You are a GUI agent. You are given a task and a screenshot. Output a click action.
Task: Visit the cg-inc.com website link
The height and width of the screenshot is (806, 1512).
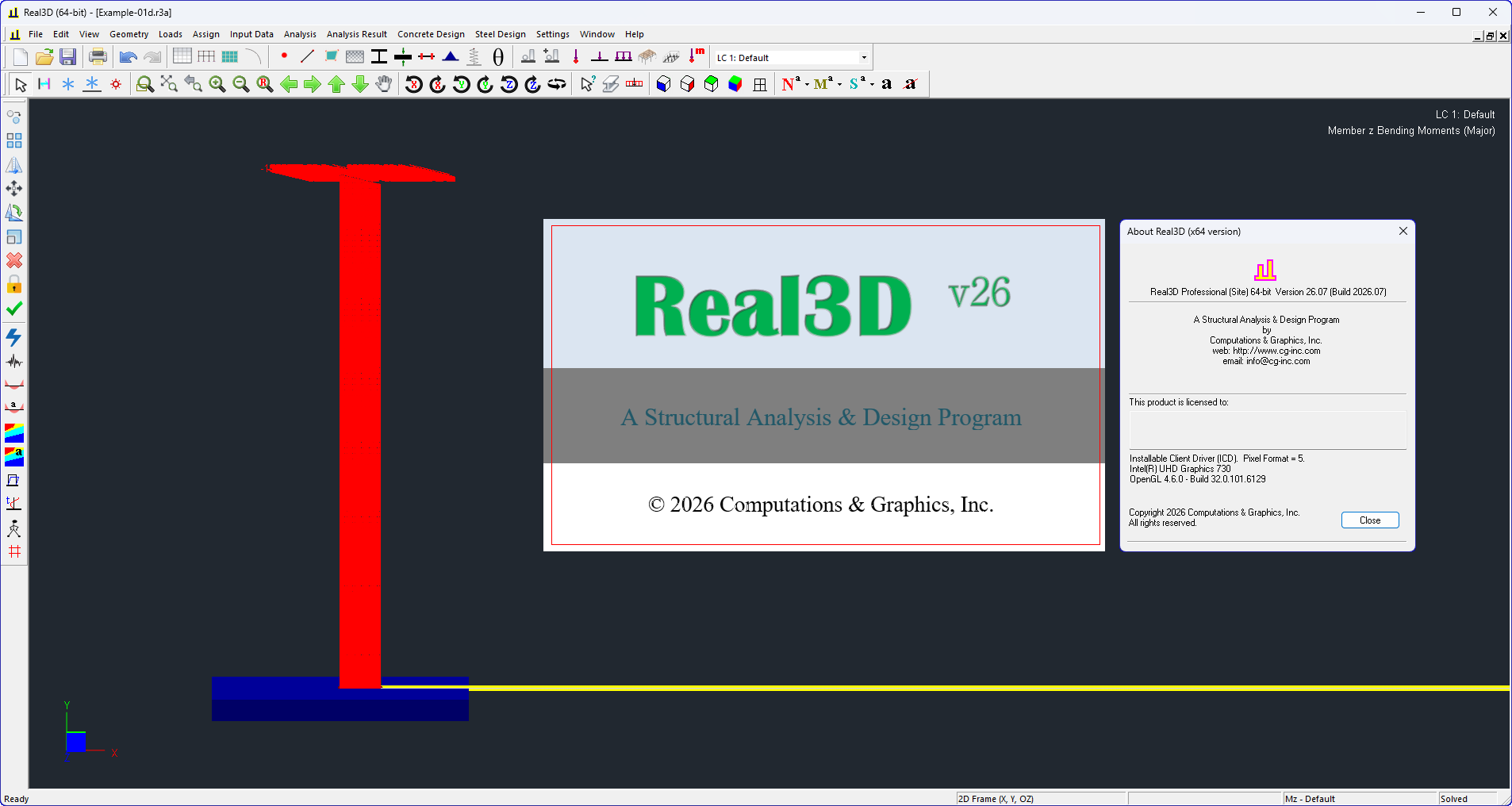point(1279,350)
